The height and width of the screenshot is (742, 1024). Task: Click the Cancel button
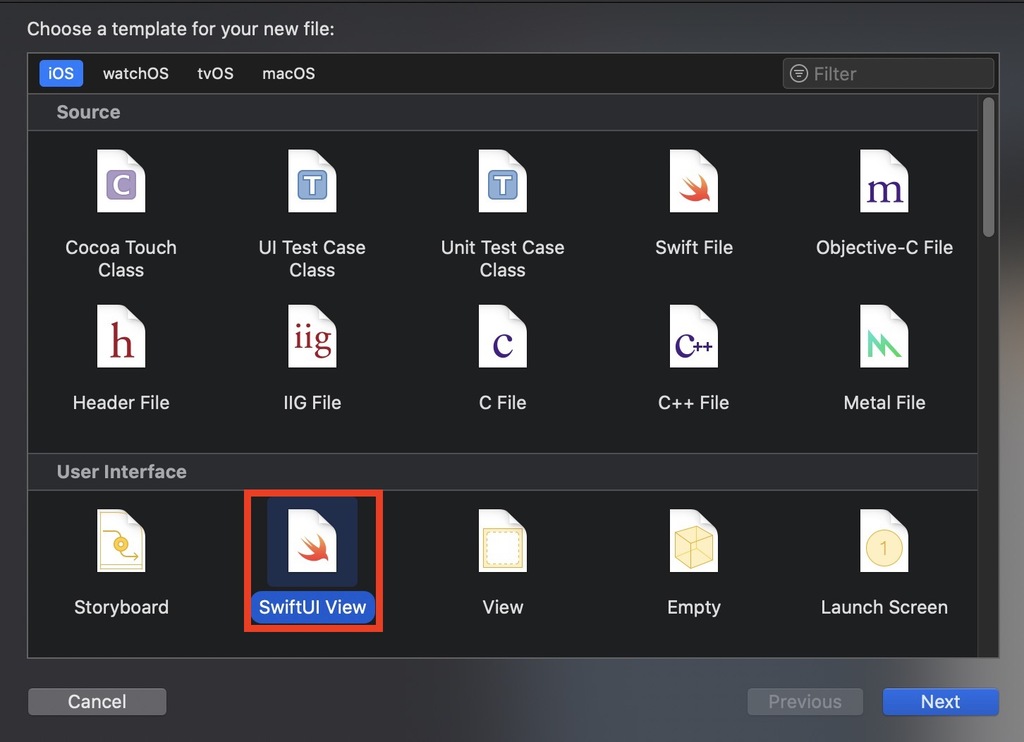tap(97, 702)
